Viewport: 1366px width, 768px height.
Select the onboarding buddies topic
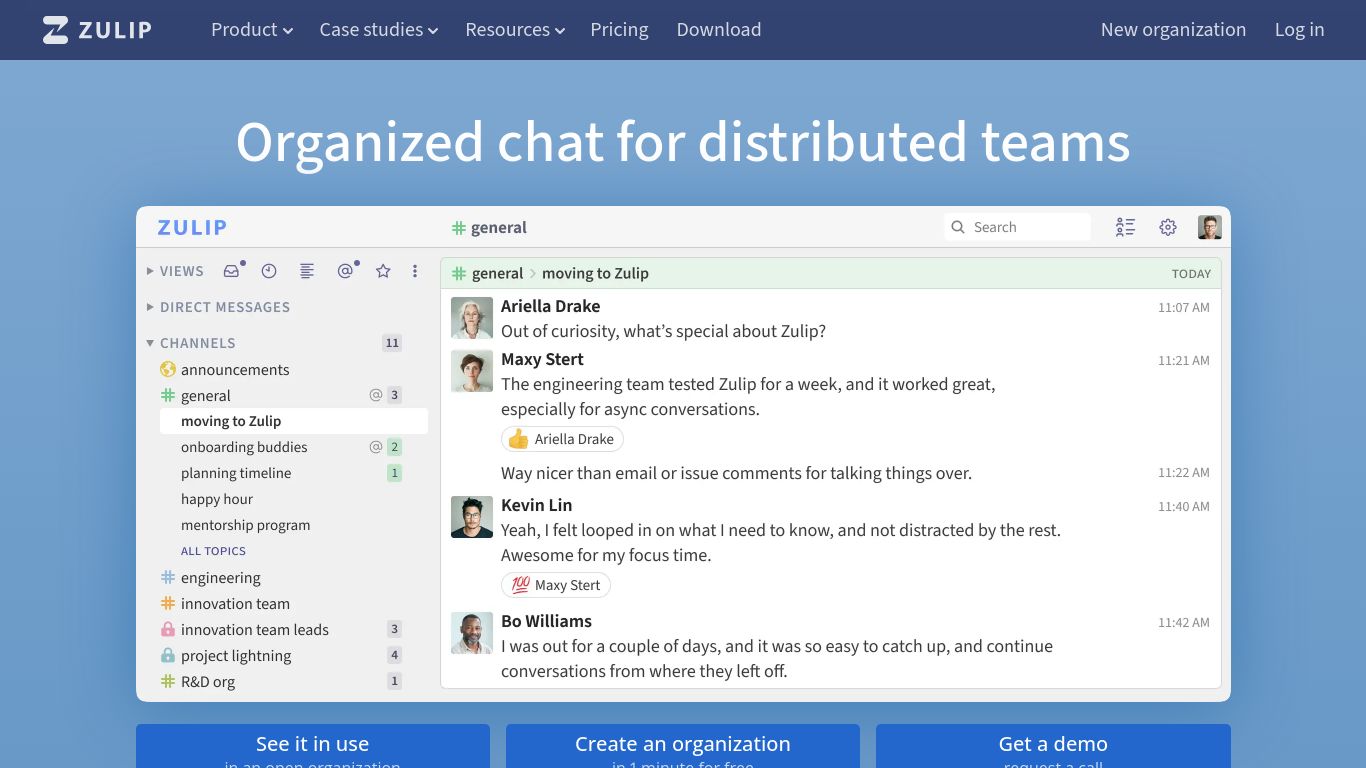tap(244, 447)
